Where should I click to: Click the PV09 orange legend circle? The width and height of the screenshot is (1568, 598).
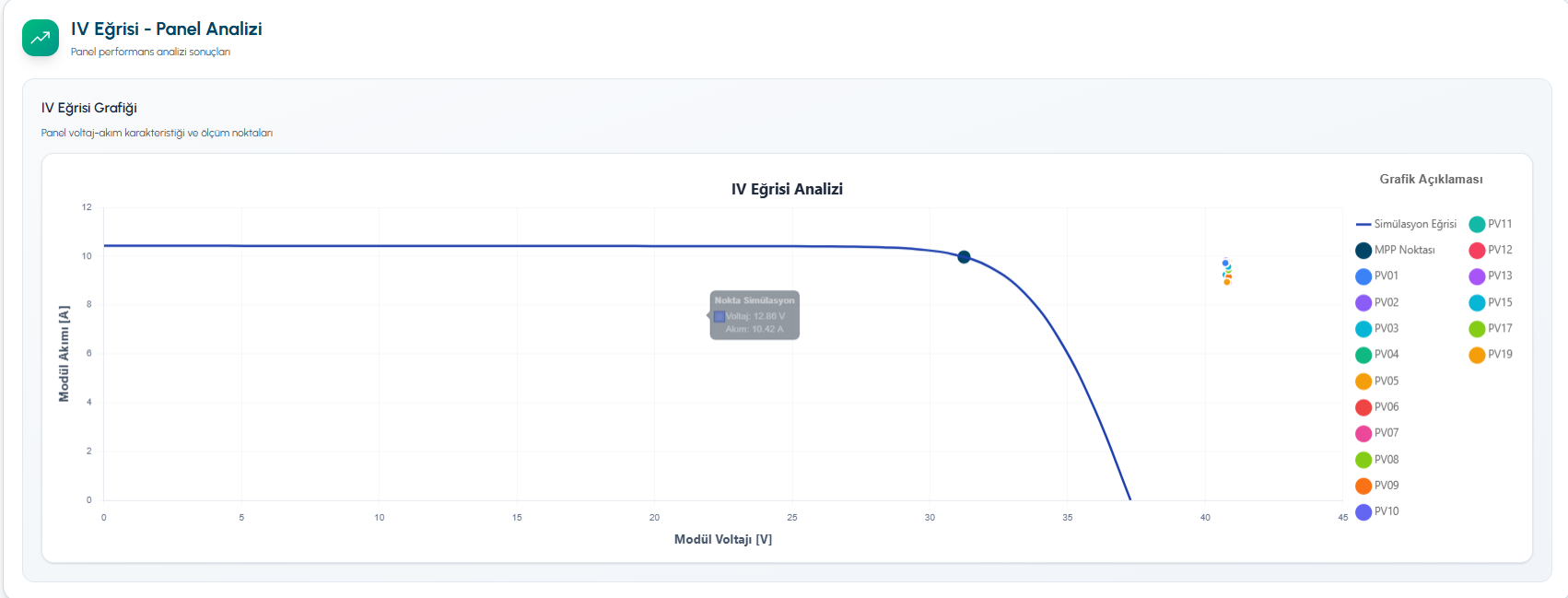pos(1363,485)
